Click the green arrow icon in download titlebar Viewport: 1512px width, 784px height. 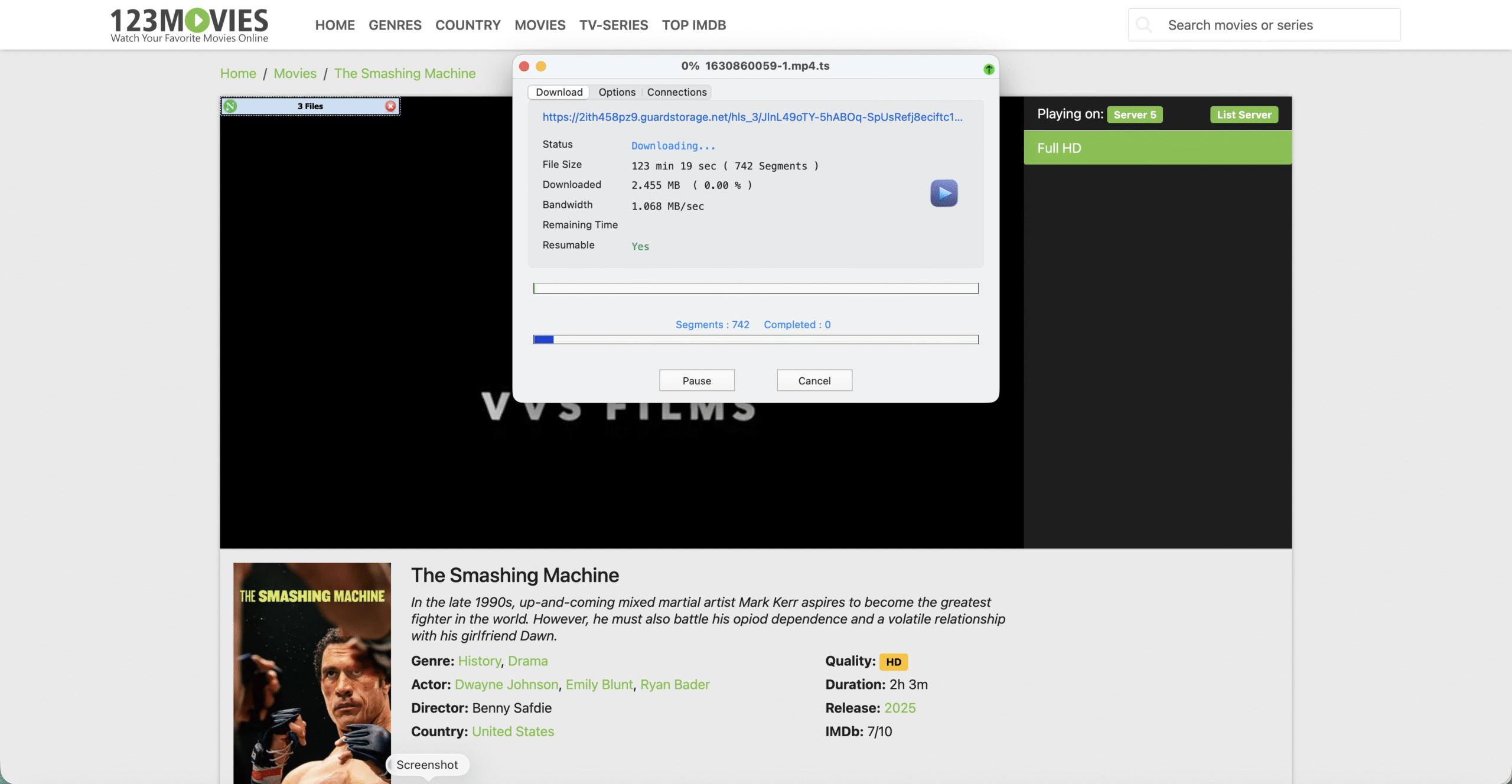(x=989, y=70)
